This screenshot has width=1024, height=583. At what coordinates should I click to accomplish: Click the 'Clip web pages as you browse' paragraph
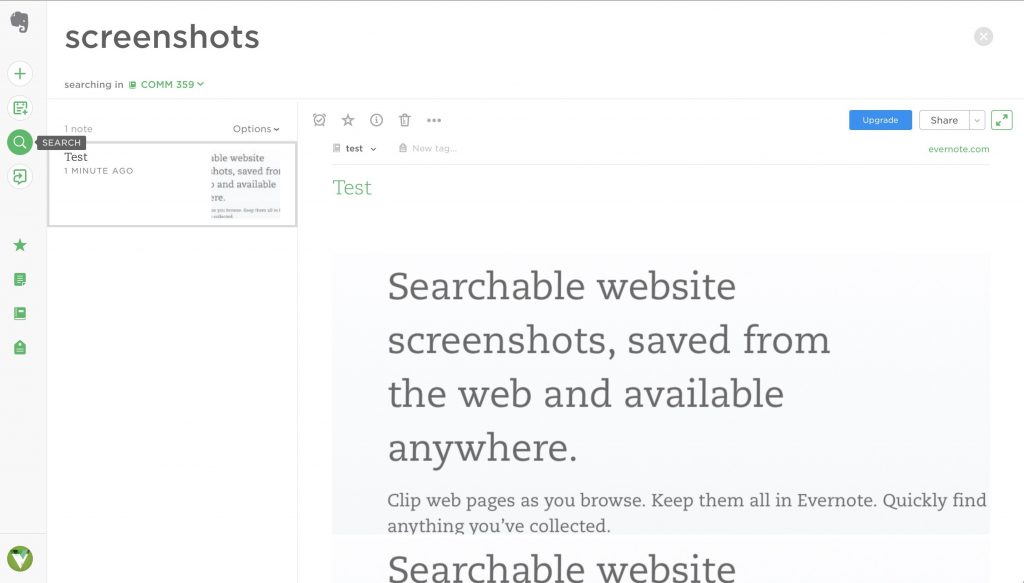(x=686, y=512)
